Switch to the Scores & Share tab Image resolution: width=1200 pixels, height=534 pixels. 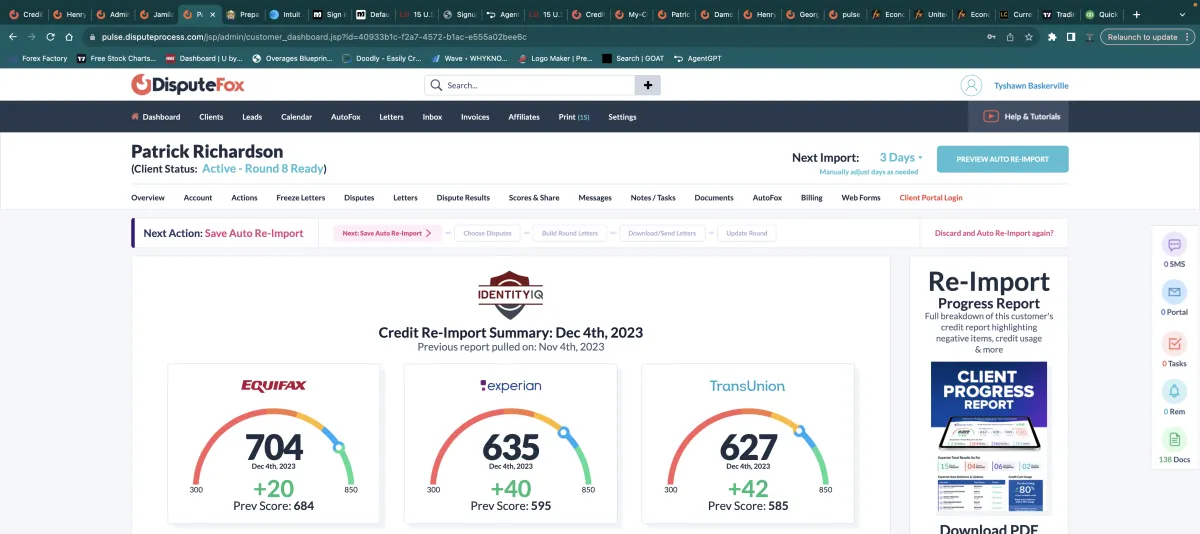pos(534,198)
